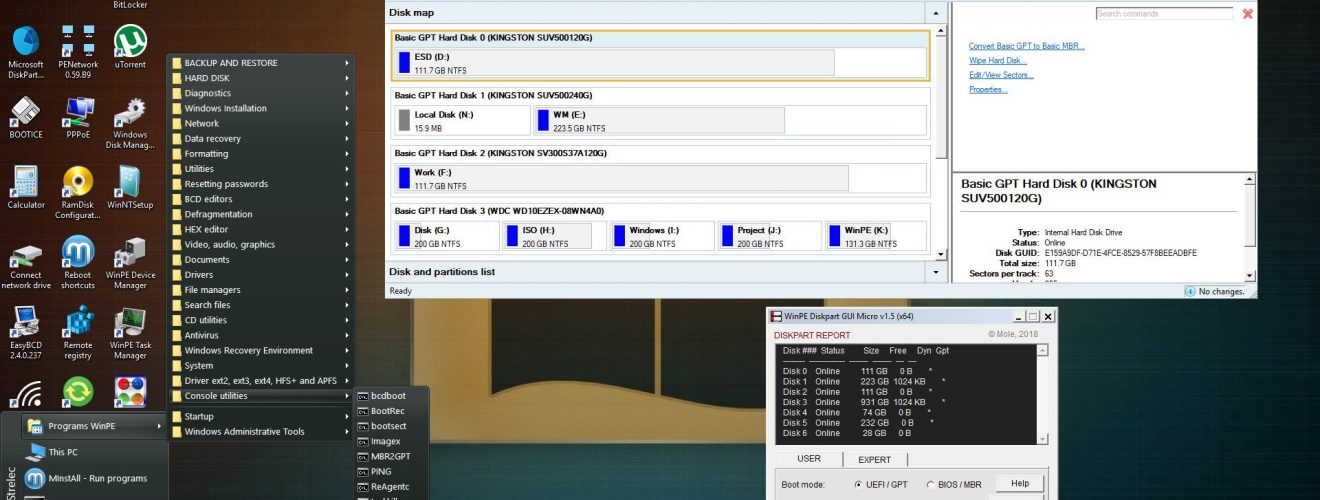Expand Disk and partitions list section
Screen dimensions: 1320x500
pos(936,271)
